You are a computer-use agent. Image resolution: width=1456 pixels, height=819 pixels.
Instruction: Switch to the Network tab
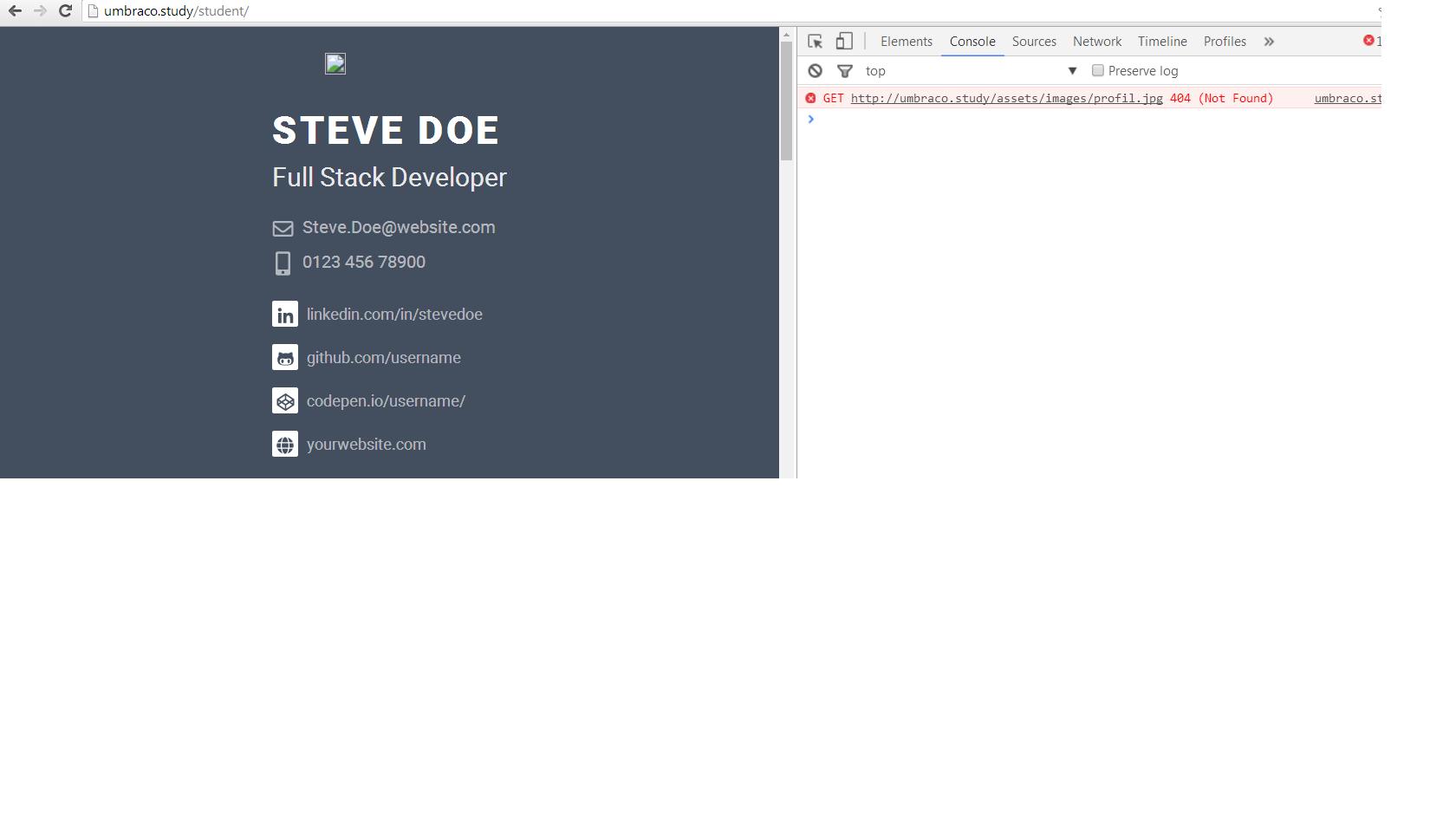pyautogui.click(x=1097, y=41)
